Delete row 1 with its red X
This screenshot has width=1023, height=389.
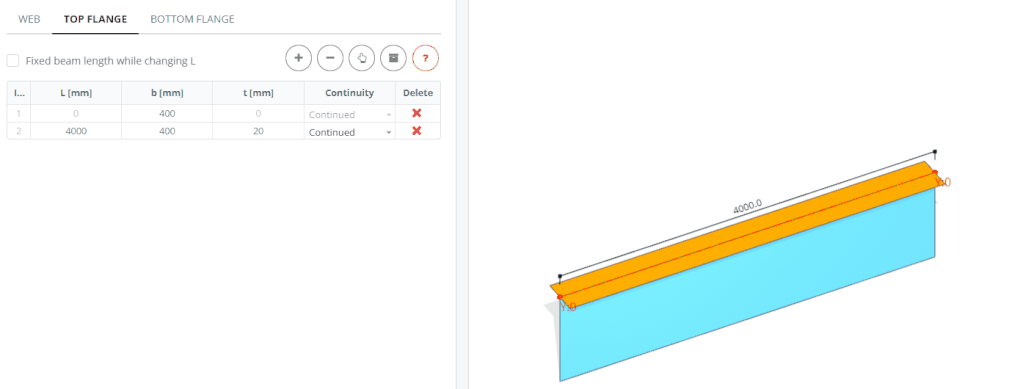(417, 114)
